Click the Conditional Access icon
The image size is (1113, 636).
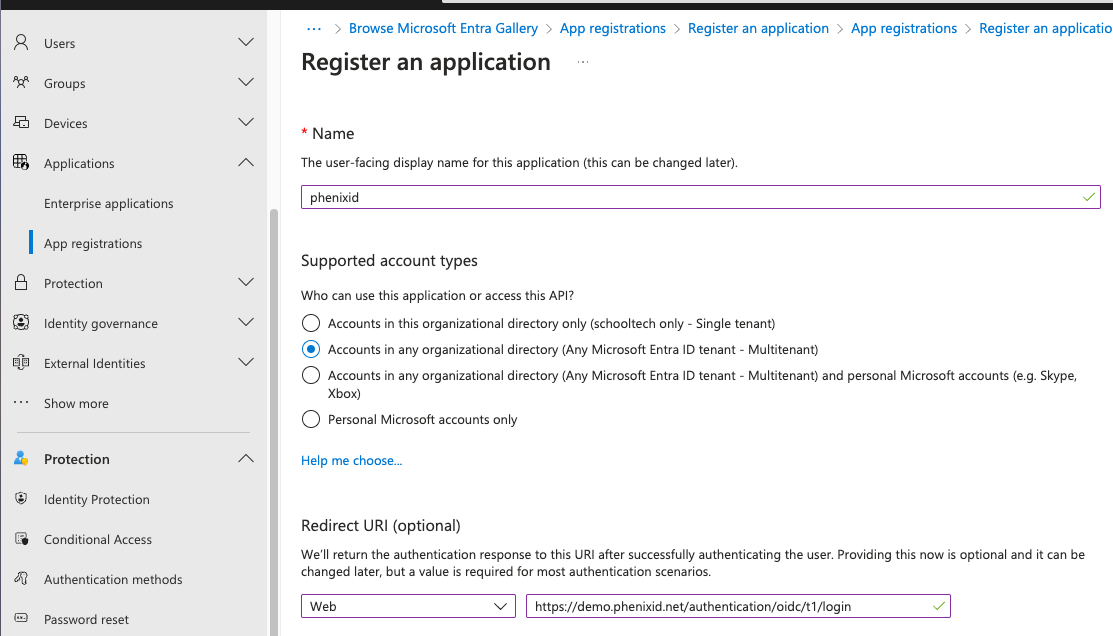point(21,539)
